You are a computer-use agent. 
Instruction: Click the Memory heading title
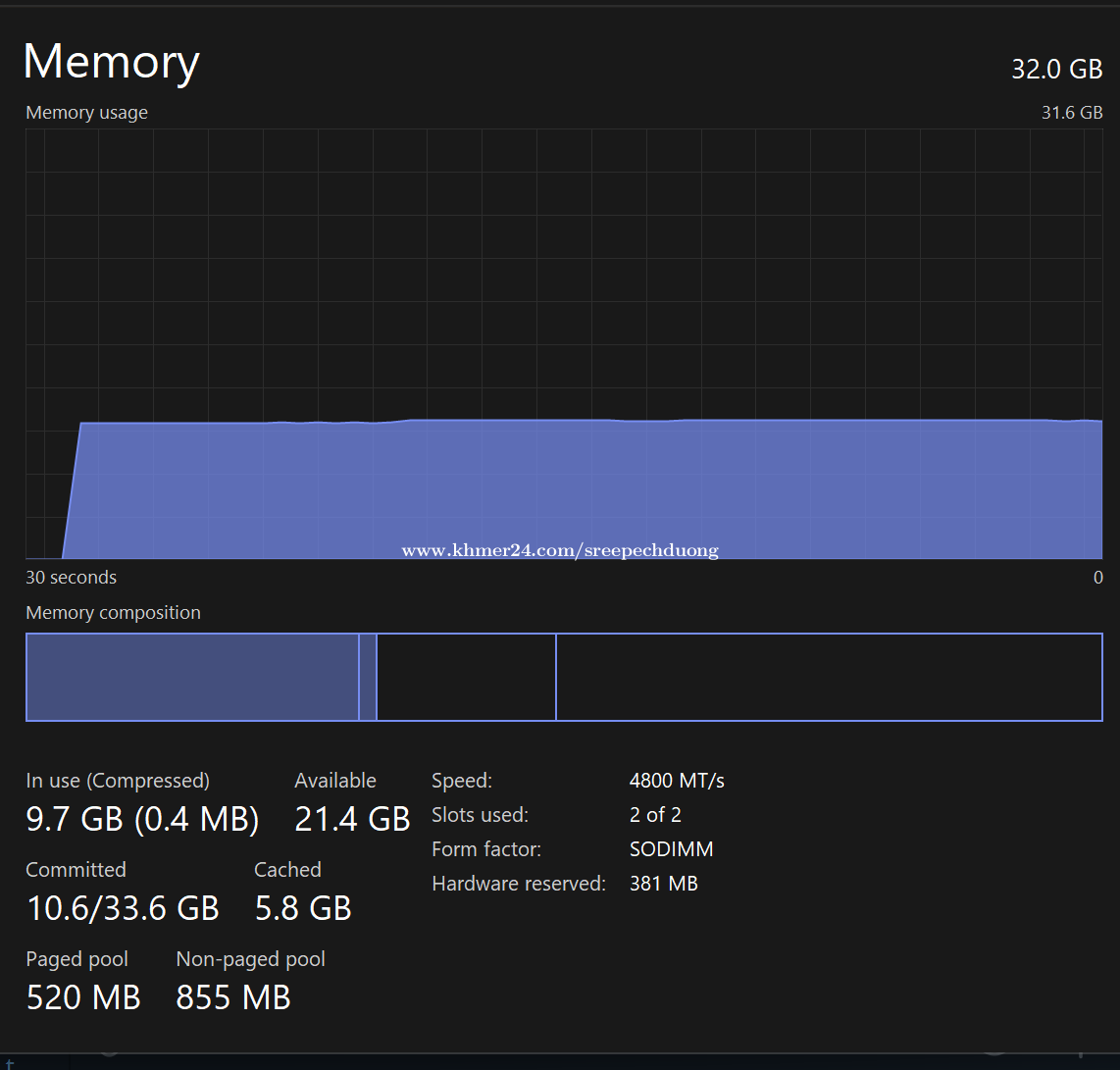111,62
